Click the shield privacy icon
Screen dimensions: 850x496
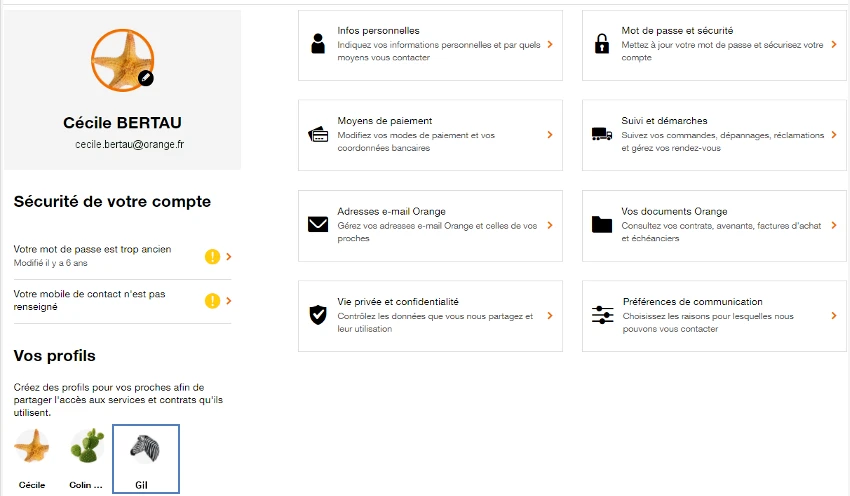318,314
